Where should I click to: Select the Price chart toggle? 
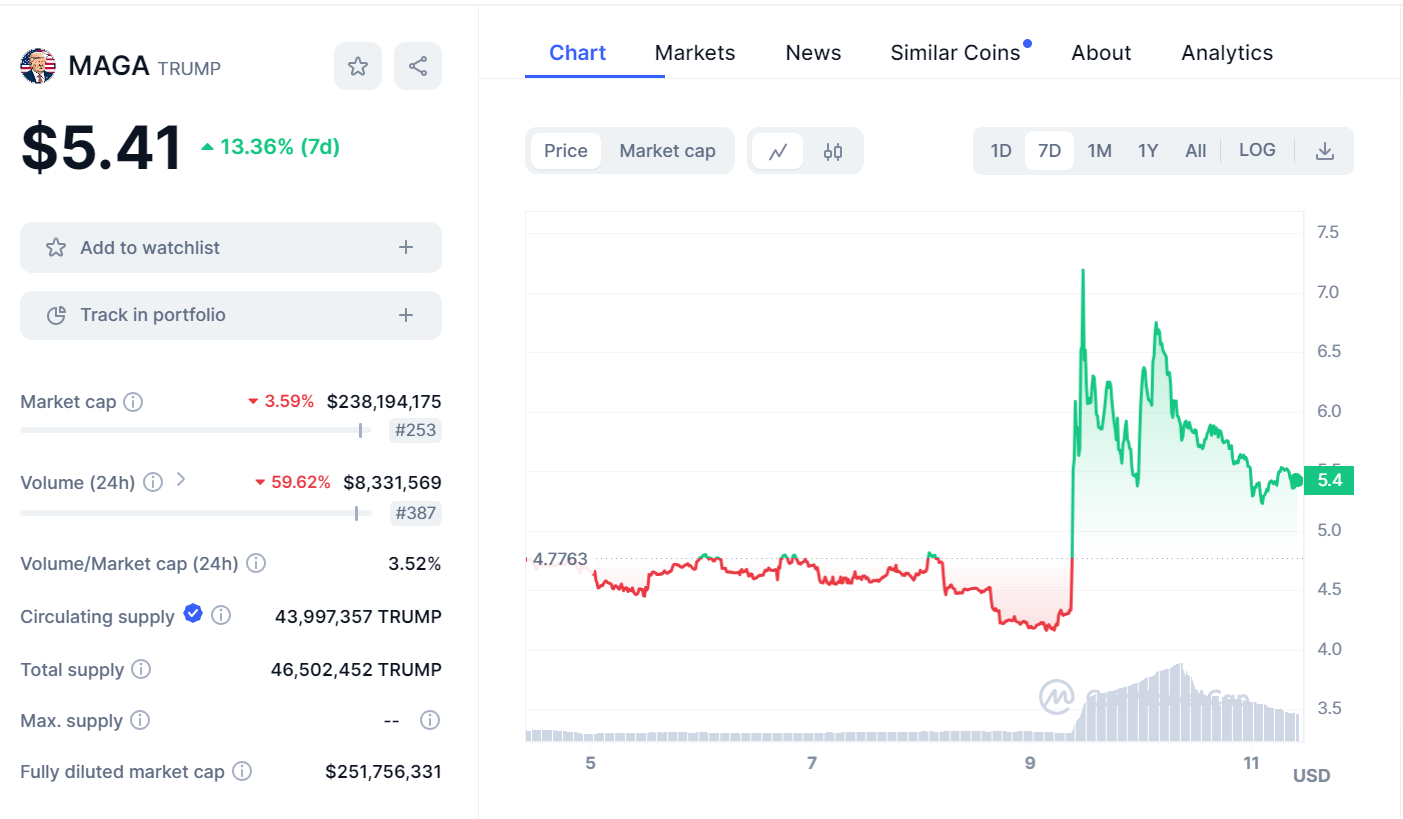566,151
